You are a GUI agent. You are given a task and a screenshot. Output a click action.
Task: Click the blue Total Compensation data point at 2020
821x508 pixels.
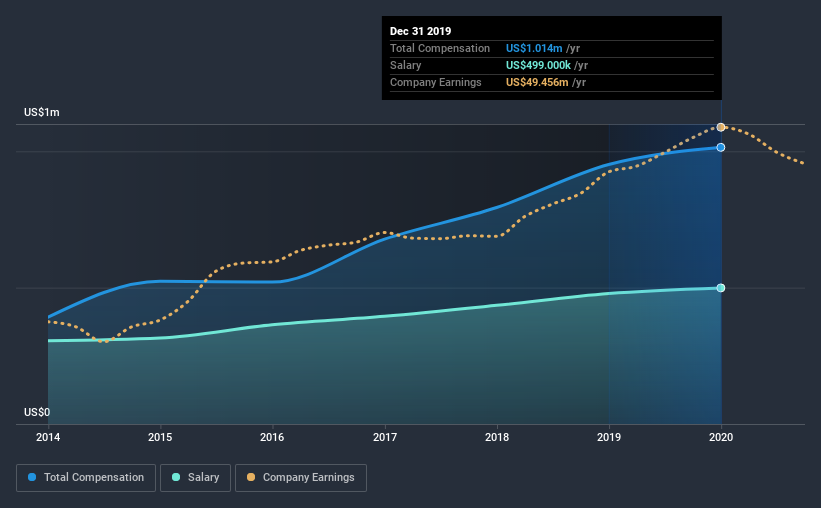point(721,148)
